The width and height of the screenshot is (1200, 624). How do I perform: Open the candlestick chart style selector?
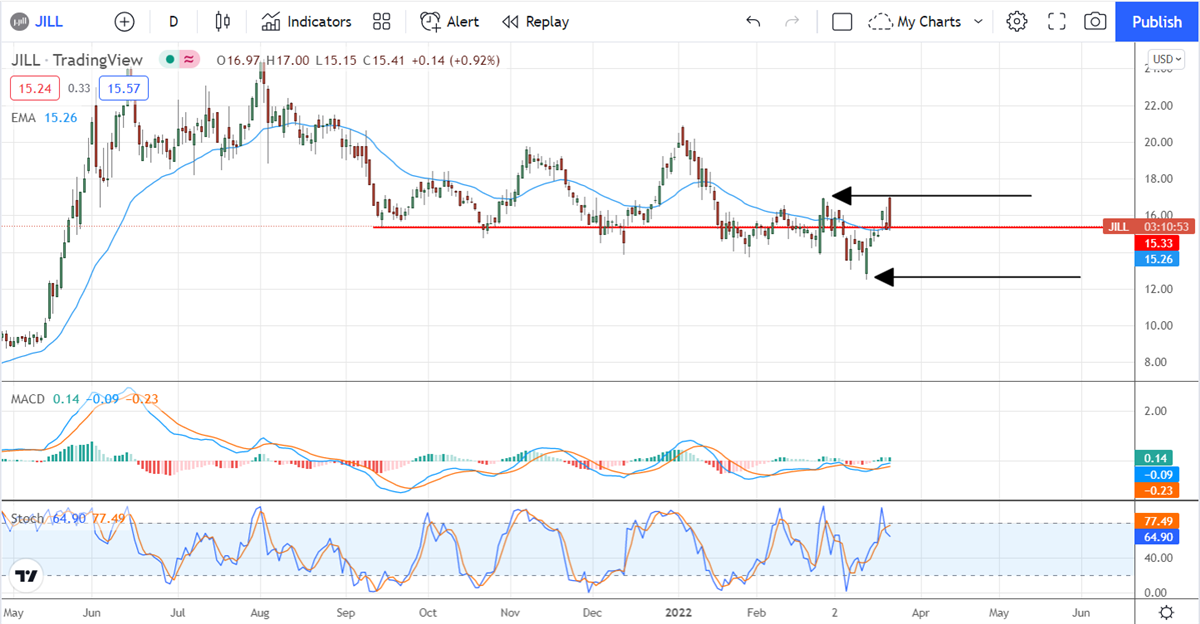[x=222, y=21]
